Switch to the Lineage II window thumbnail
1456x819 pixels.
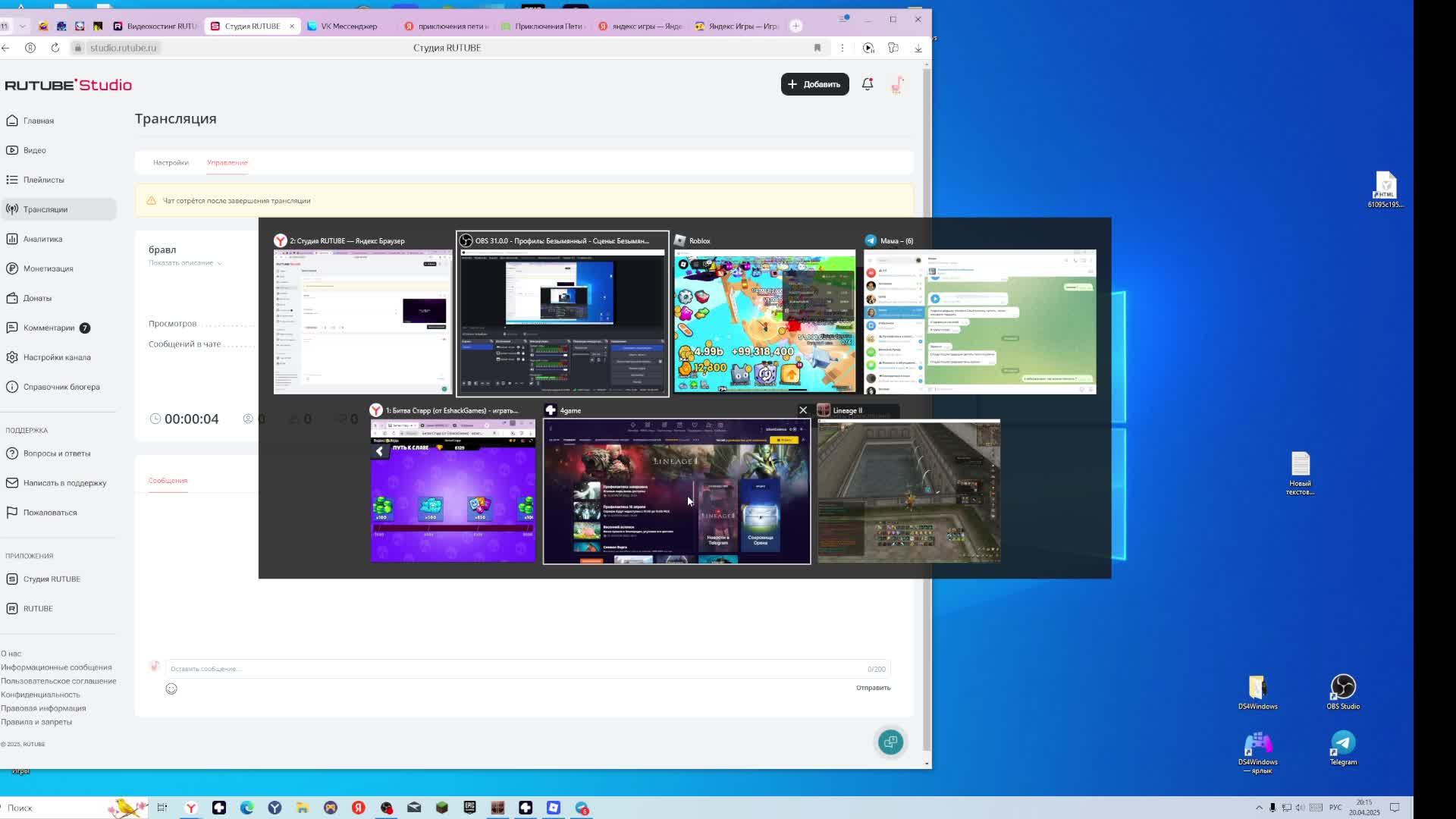point(908,491)
